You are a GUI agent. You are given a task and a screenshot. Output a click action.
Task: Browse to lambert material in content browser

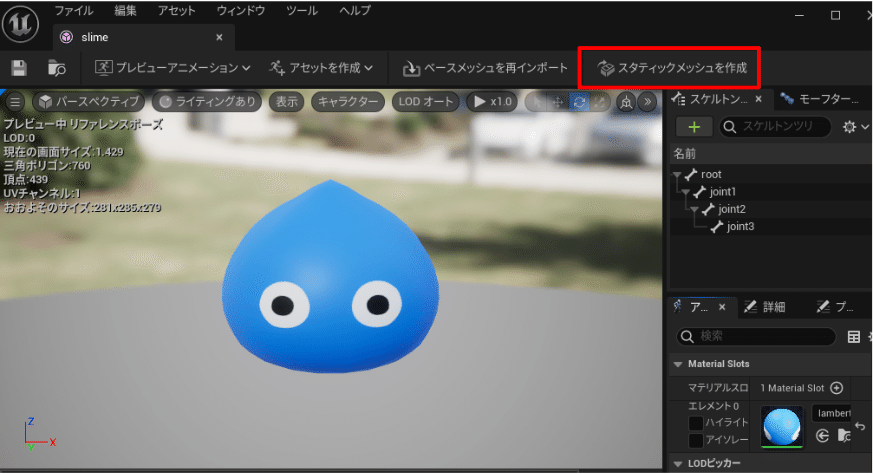(x=843, y=435)
